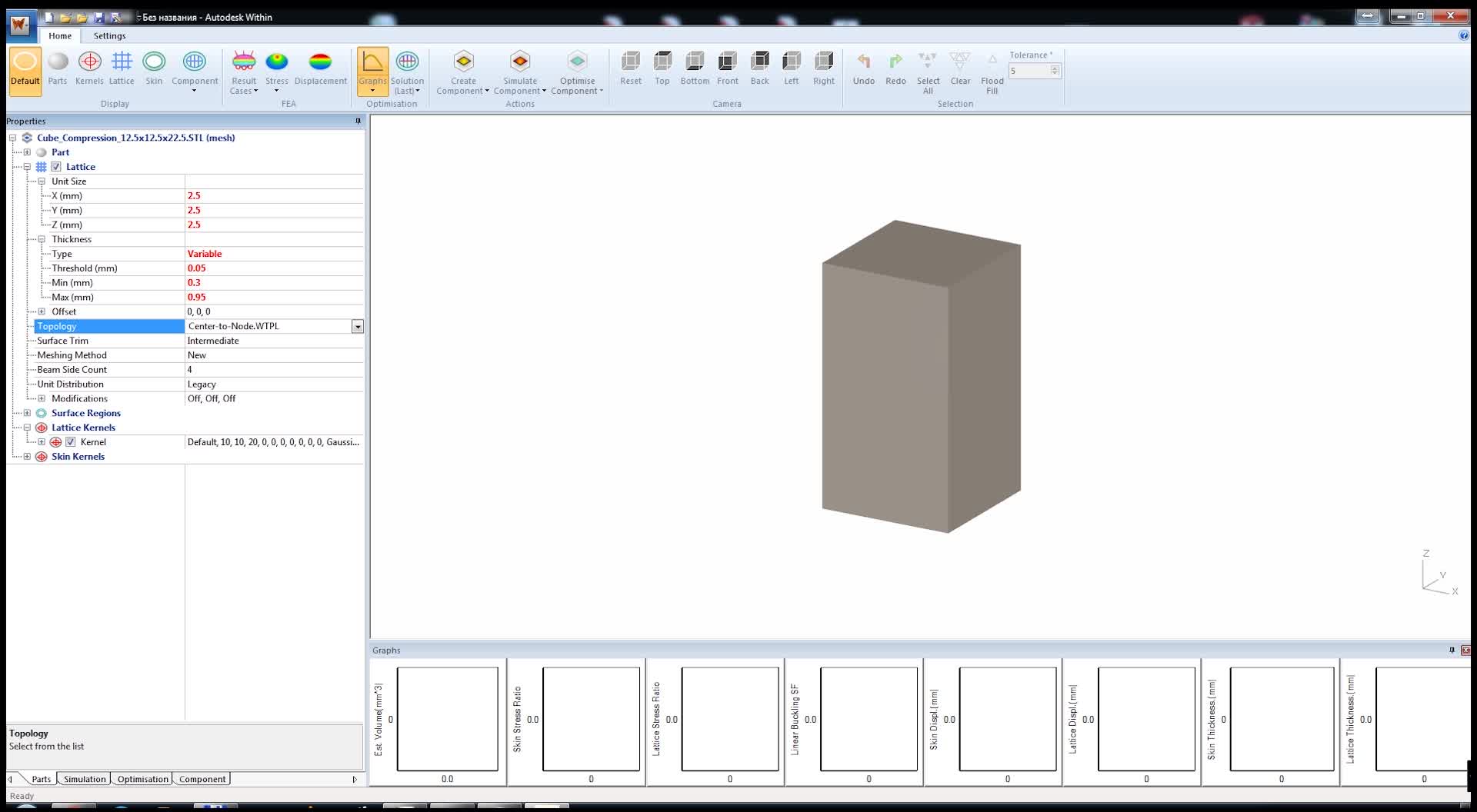Open the Topology dropdown arrow
The image size is (1477, 812).
358,327
